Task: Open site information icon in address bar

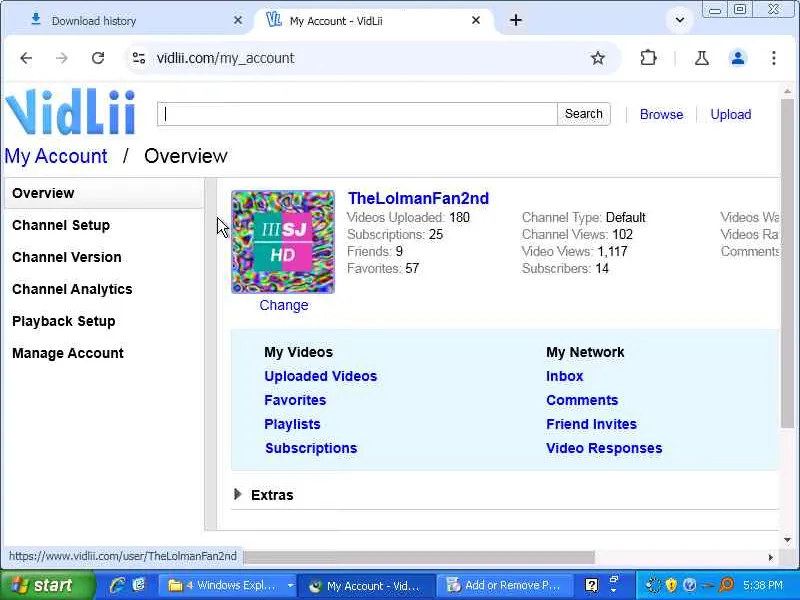Action: coord(139,58)
